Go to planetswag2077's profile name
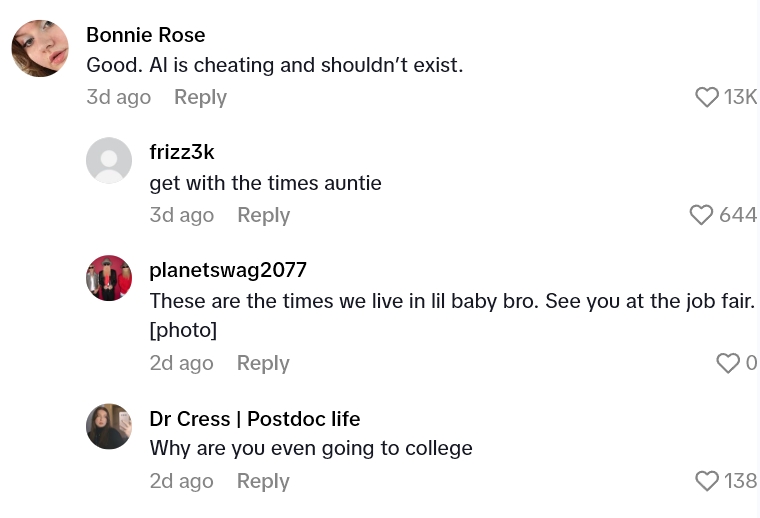 tap(228, 270)
